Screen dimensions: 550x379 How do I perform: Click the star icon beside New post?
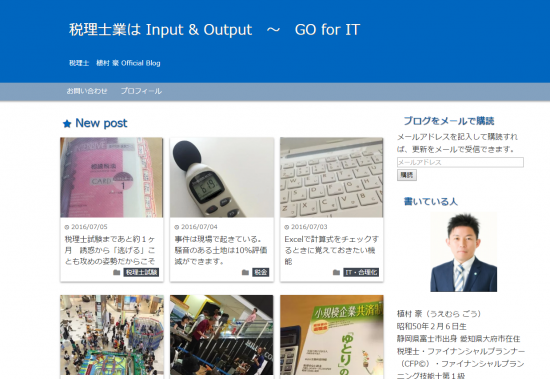67,124
